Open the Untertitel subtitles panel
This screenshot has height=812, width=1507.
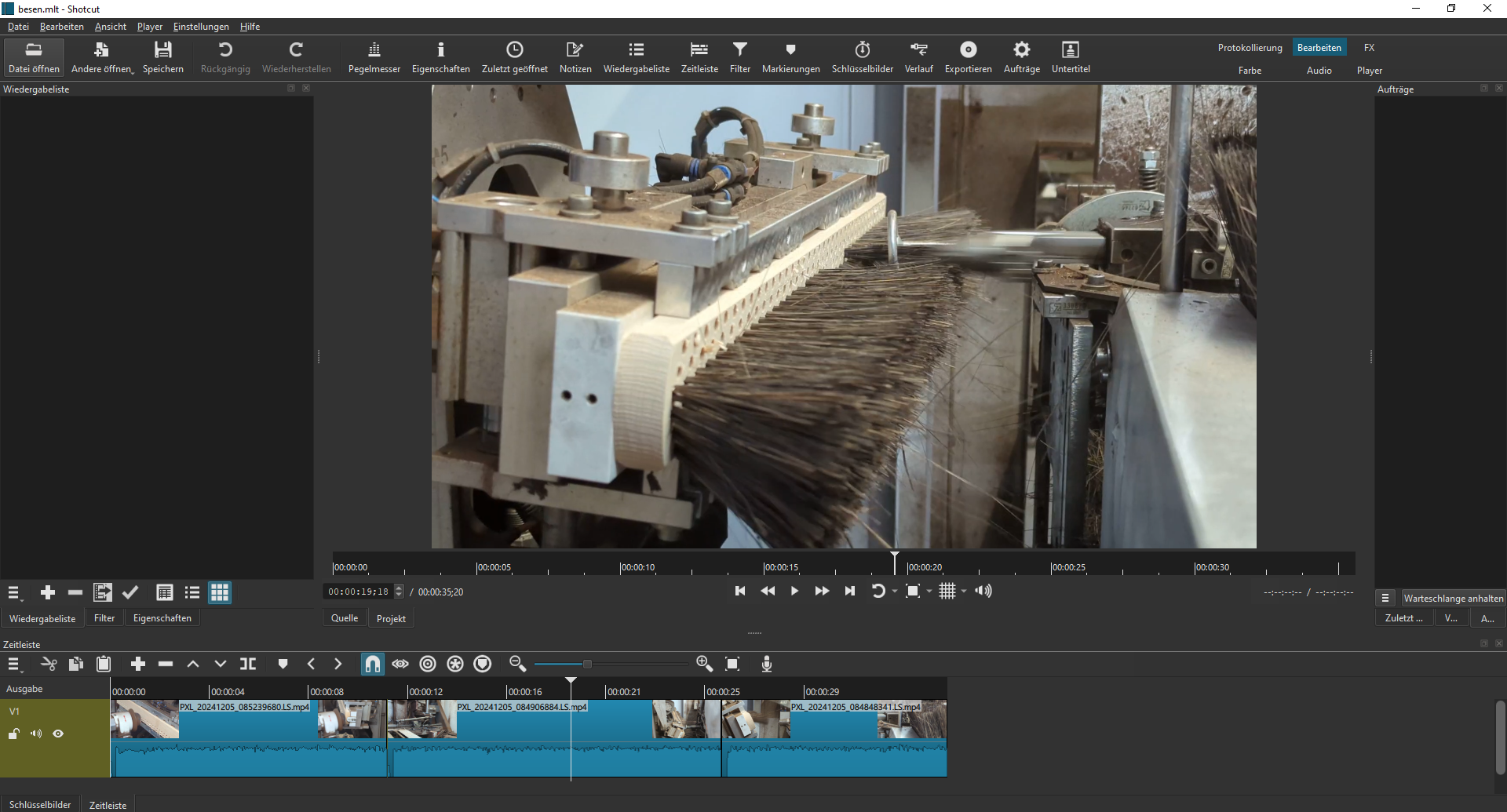[1070, 57]
